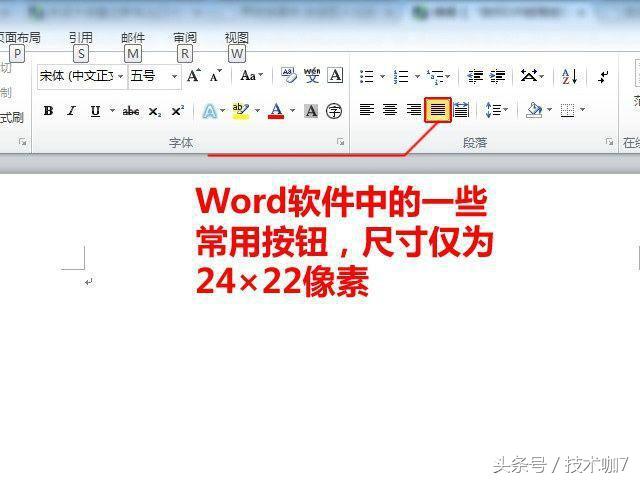Toggle strikethrough abc button
The width and height of the screenshot is (640, 480).
131,111
